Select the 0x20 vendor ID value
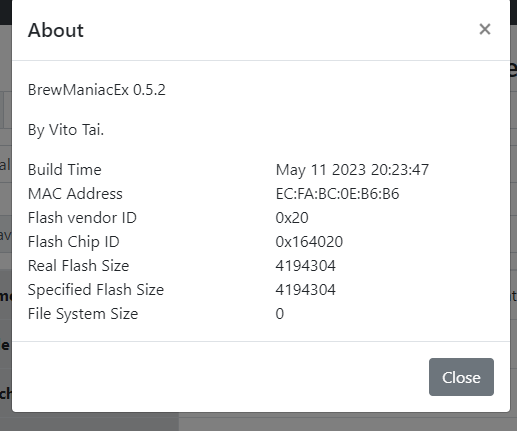This screenshot has width=517, height=431. [x=292, y=218]
